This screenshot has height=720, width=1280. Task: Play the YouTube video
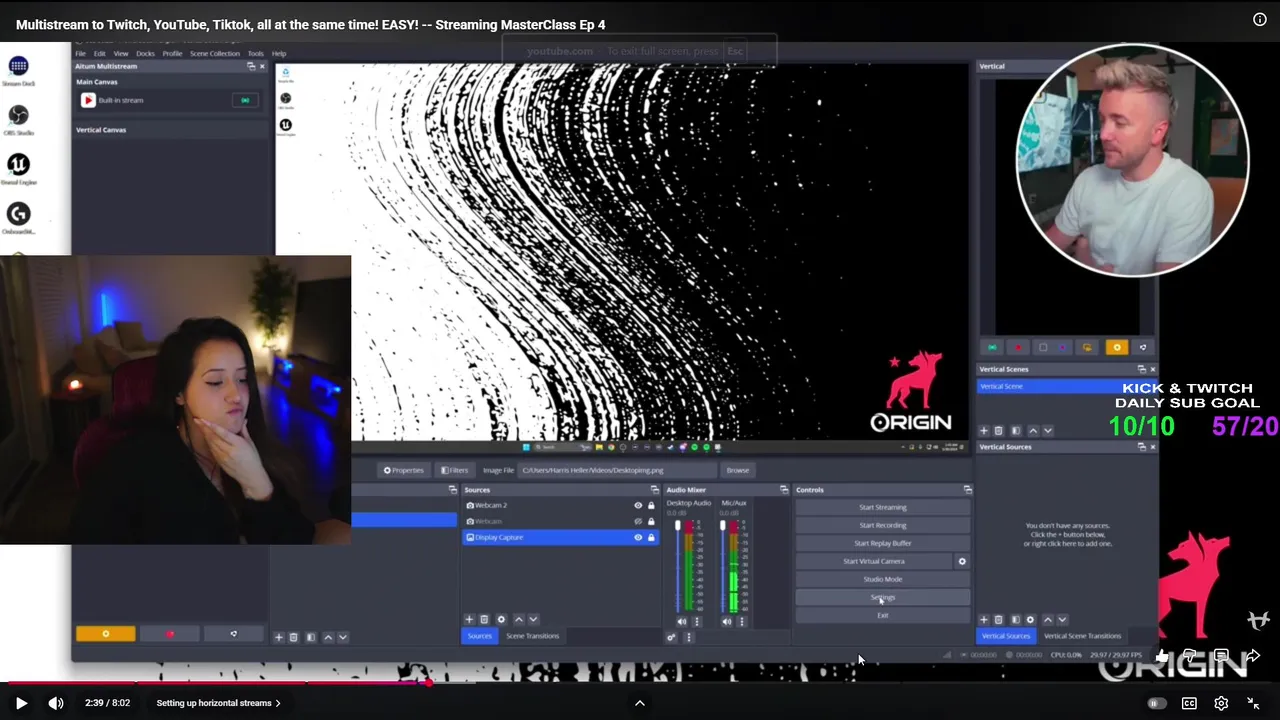click(21, 703)
